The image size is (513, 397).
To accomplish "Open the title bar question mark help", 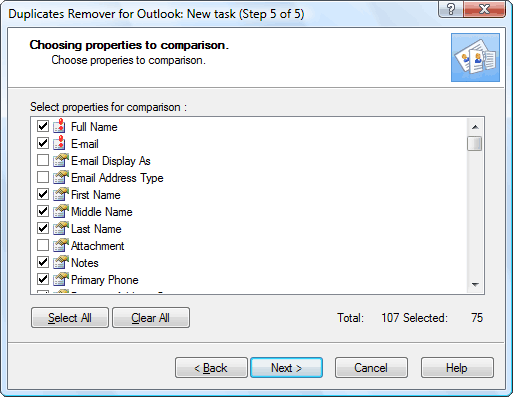I will click(x=451, y=9).
